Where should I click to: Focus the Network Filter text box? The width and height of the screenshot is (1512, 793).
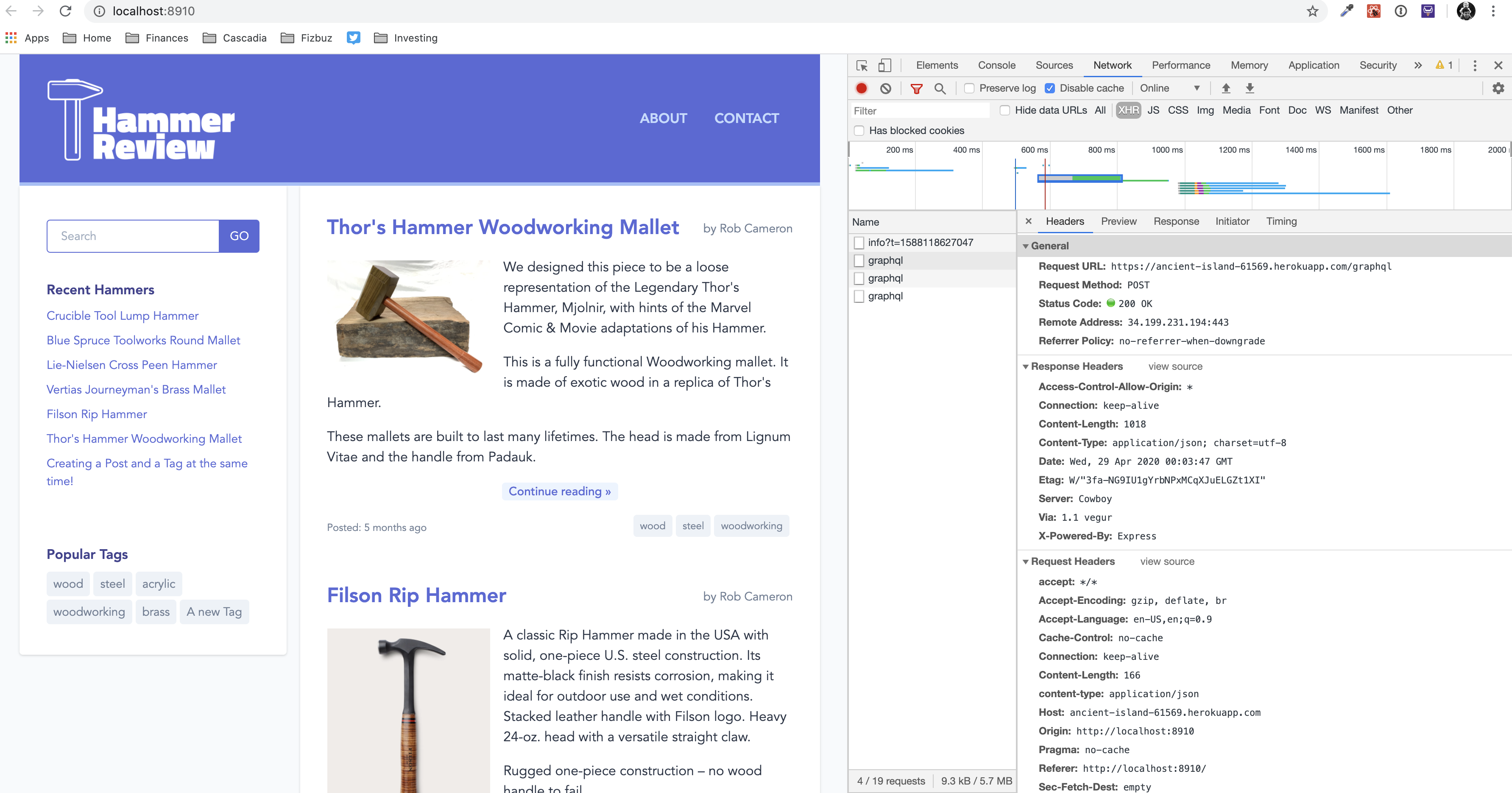pos(920,110)
